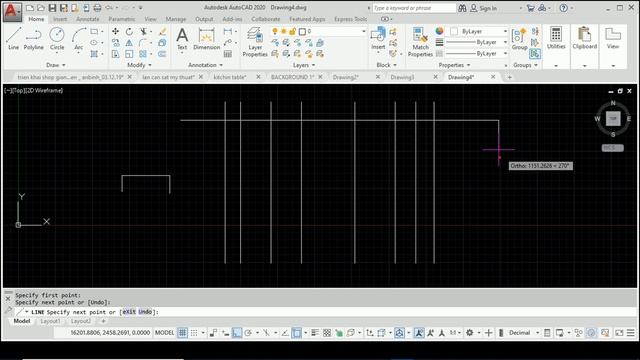Toggle snap mode in status bar
Image resolution: width=640 pixels, height=360 pixels.
(194, 333)
